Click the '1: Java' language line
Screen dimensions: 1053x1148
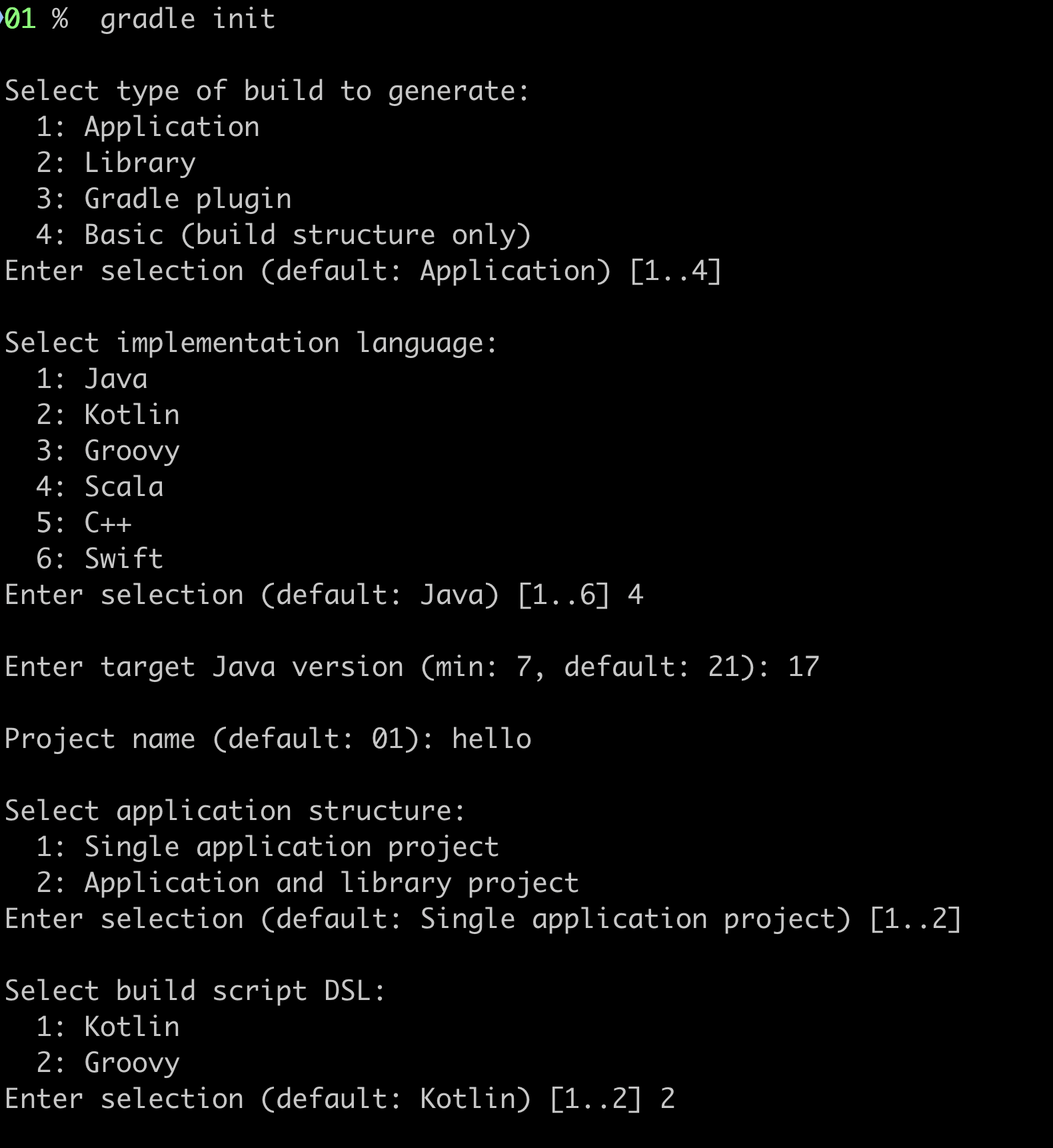tap(92, 379)
